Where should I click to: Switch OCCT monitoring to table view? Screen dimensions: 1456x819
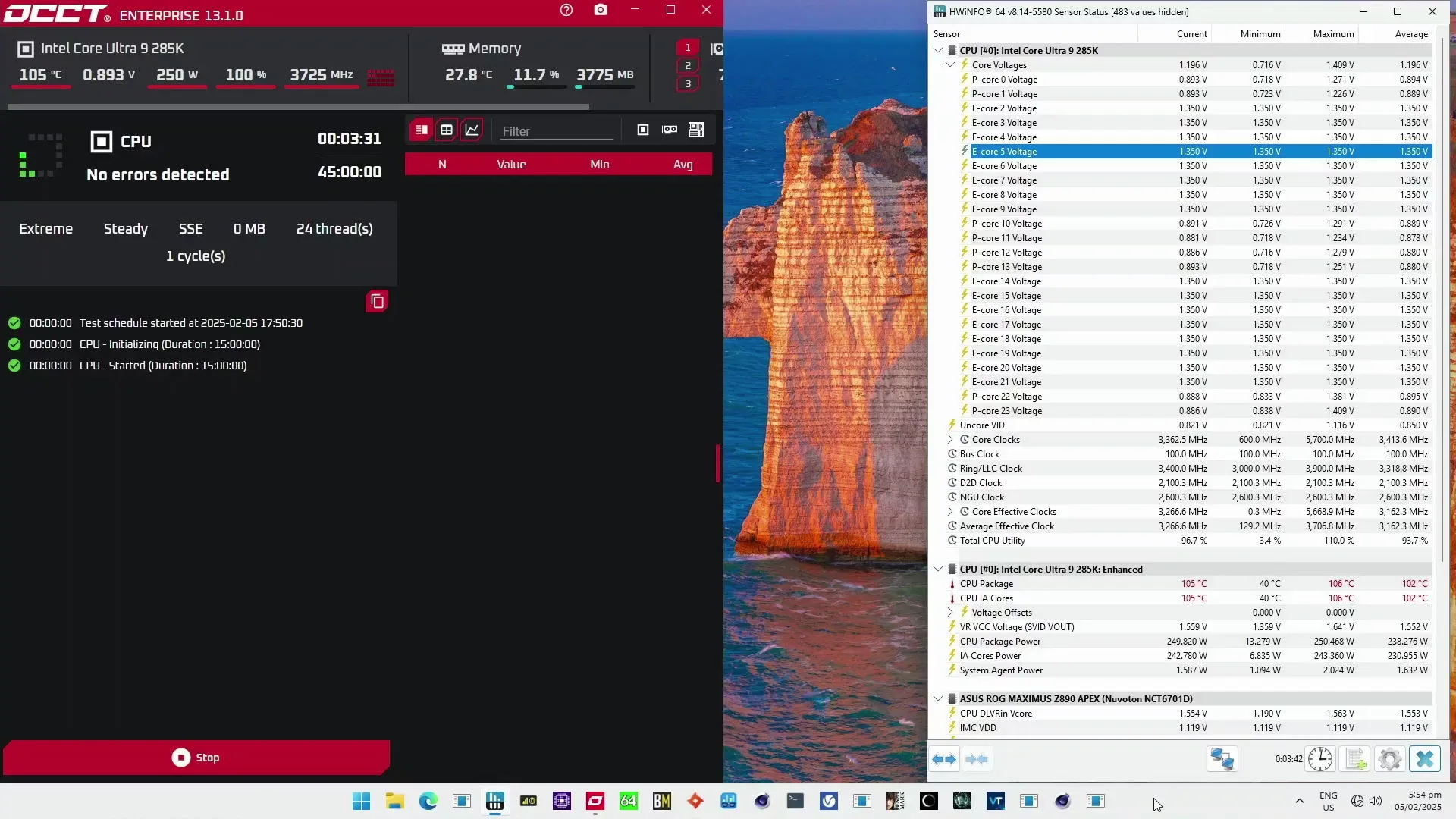pyautogui.click(x=447, y=130)
